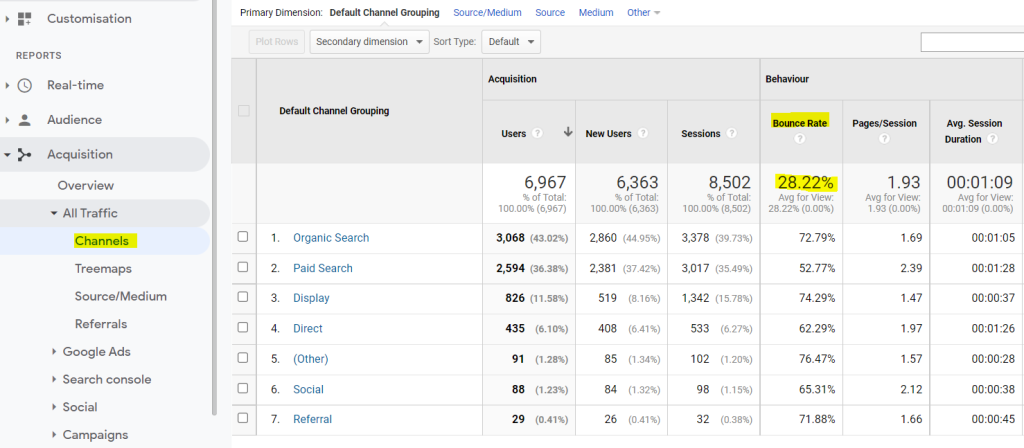Open Treemaps report in sidebar

pyautogui.click(x=103, y=269)
